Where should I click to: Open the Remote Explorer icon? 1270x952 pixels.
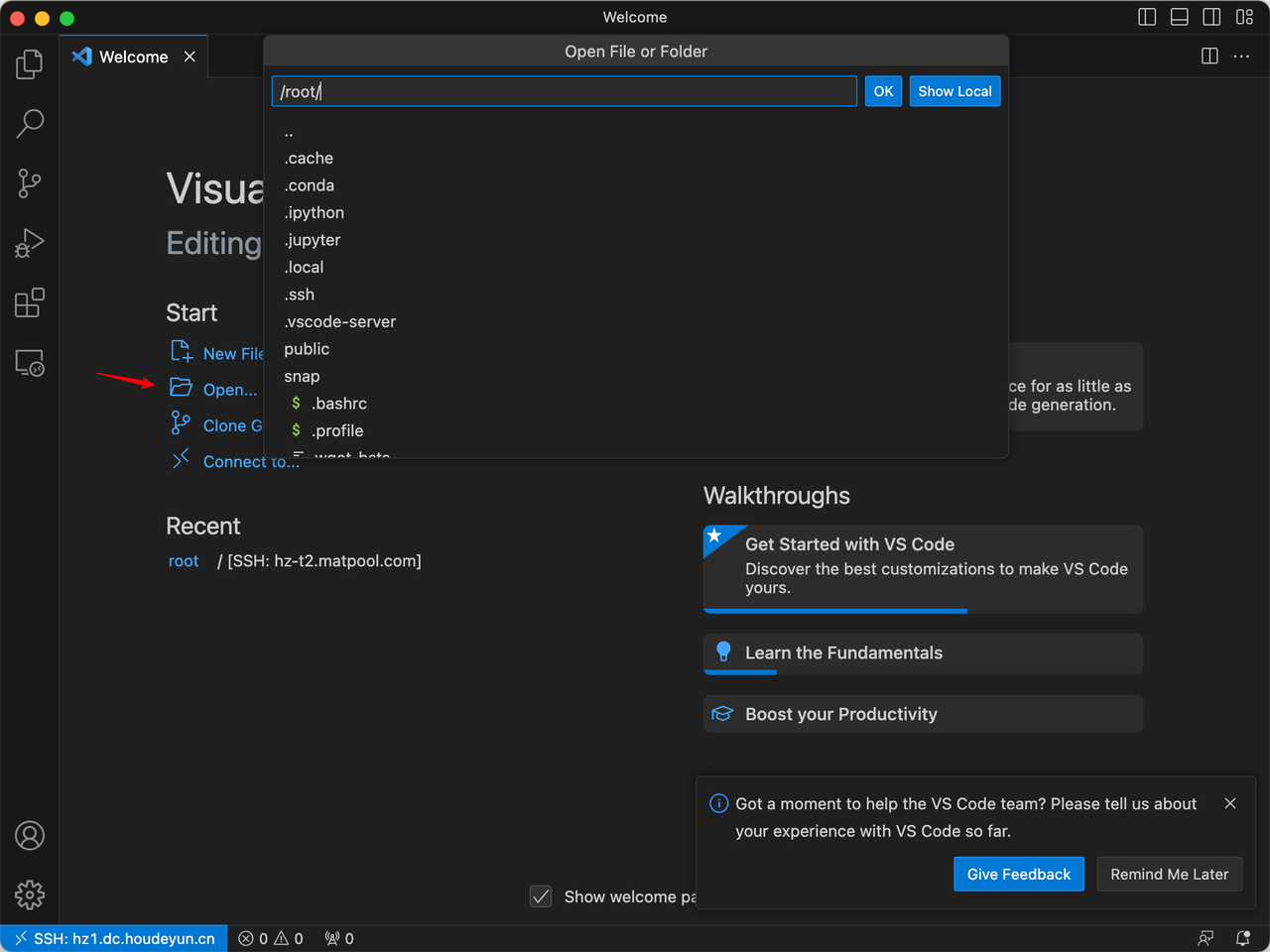click(x=30, y=363)
